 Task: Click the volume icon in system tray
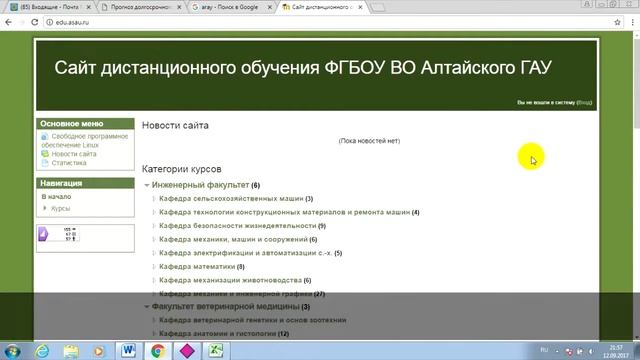click(x=590, y=351)
